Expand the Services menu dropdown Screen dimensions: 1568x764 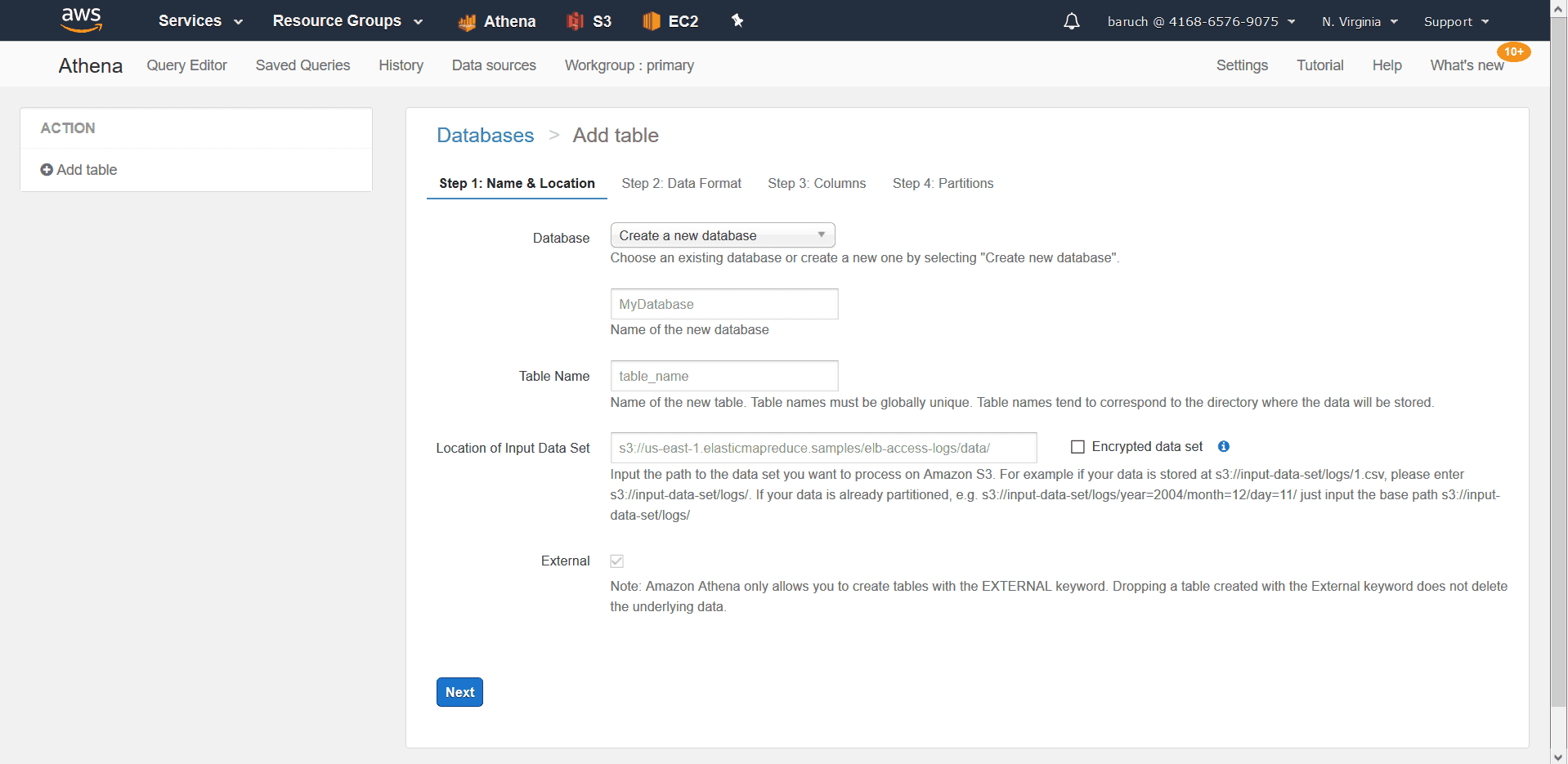tap(200, 21)
